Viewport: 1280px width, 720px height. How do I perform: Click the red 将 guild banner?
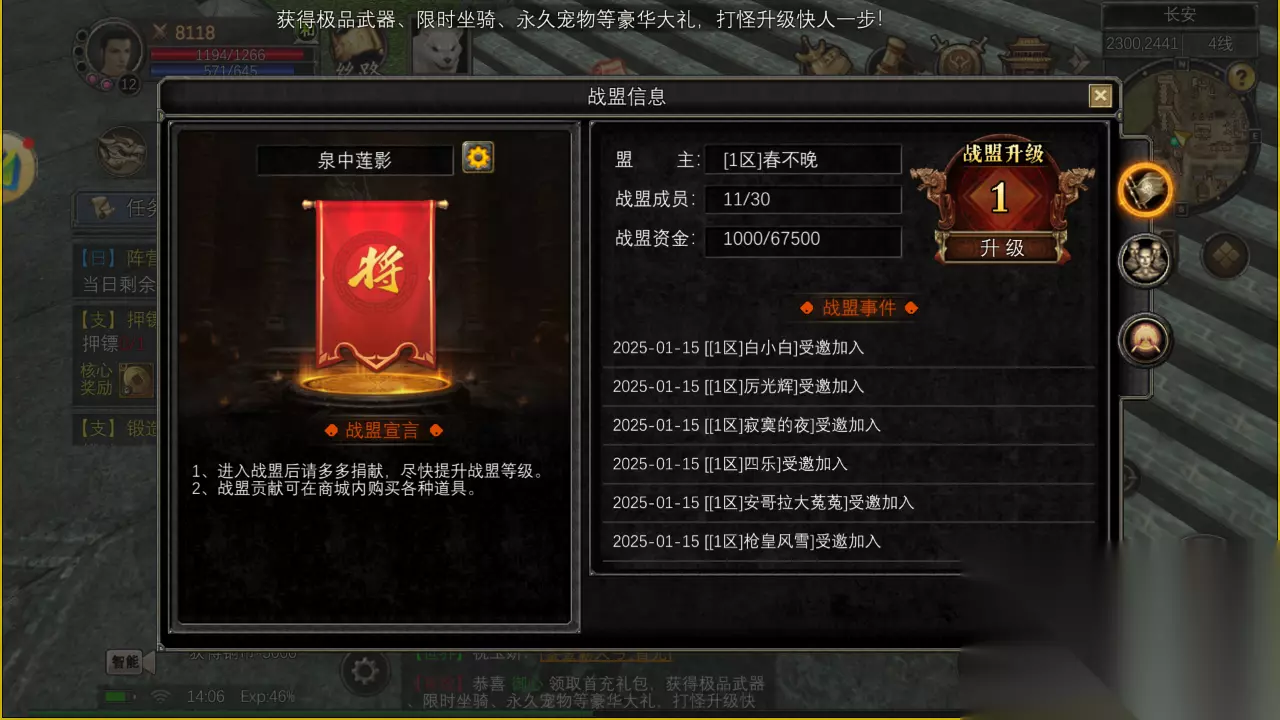(x=375, y=285)
